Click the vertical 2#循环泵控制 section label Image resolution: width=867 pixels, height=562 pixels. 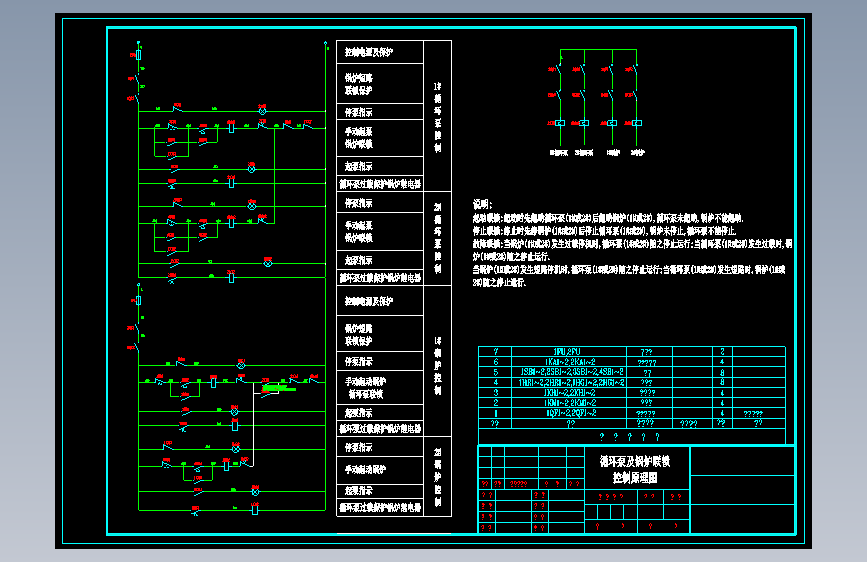click(x=437, y=238)
